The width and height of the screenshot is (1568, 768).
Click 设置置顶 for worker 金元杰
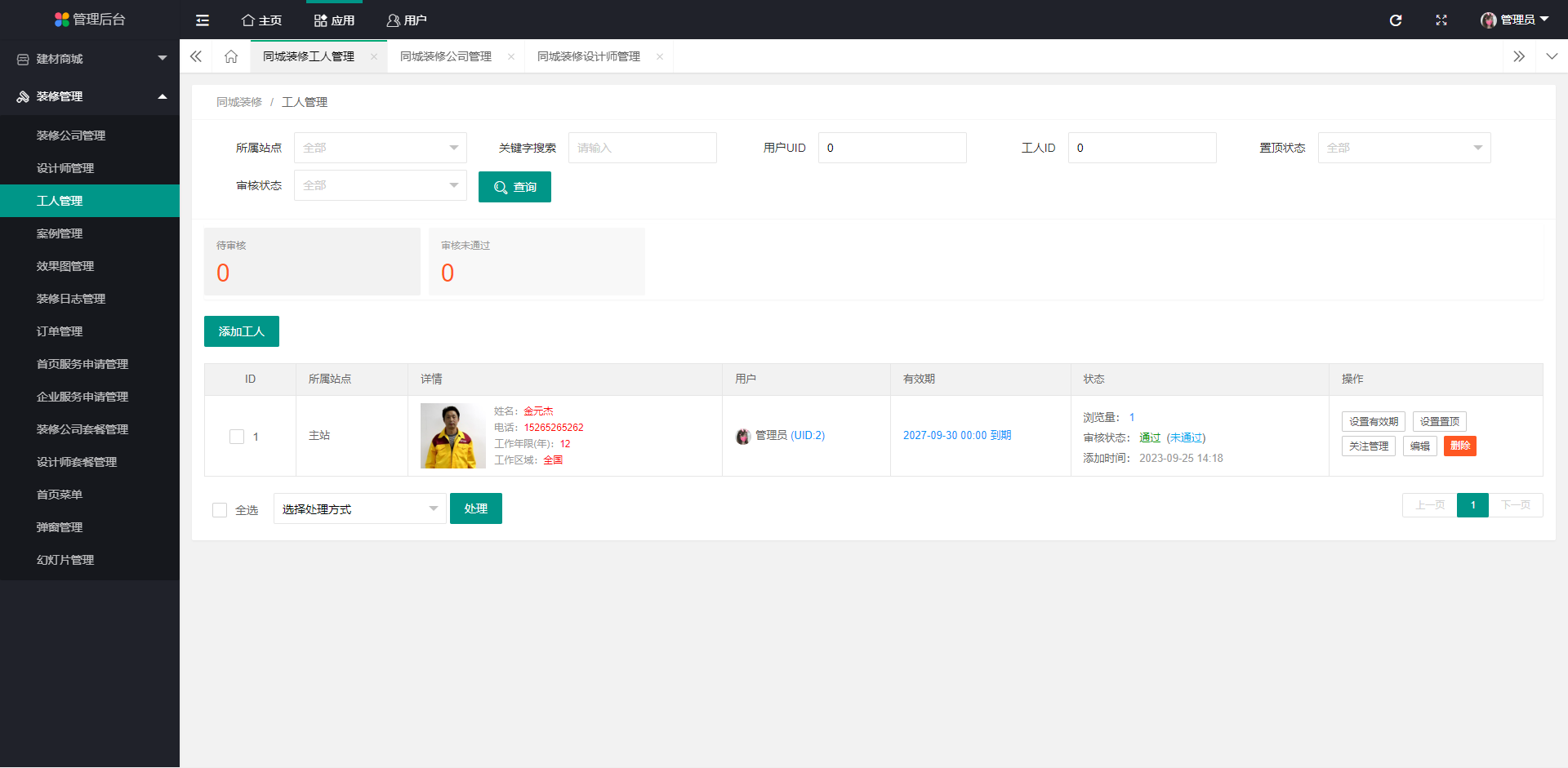click(1440, 422)
